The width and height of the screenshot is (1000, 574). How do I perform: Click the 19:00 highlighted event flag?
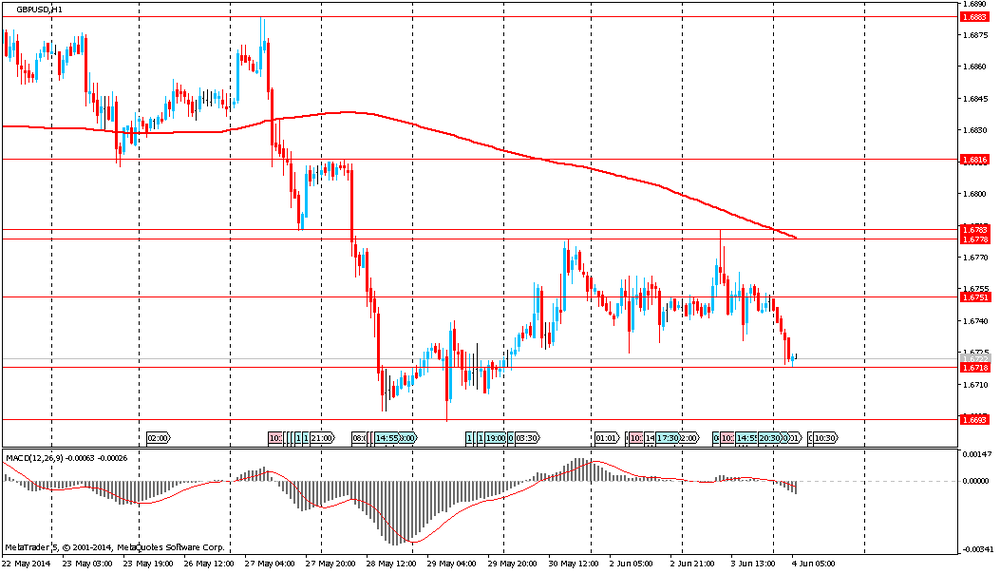pyautogui.click(x=496, y=438)
